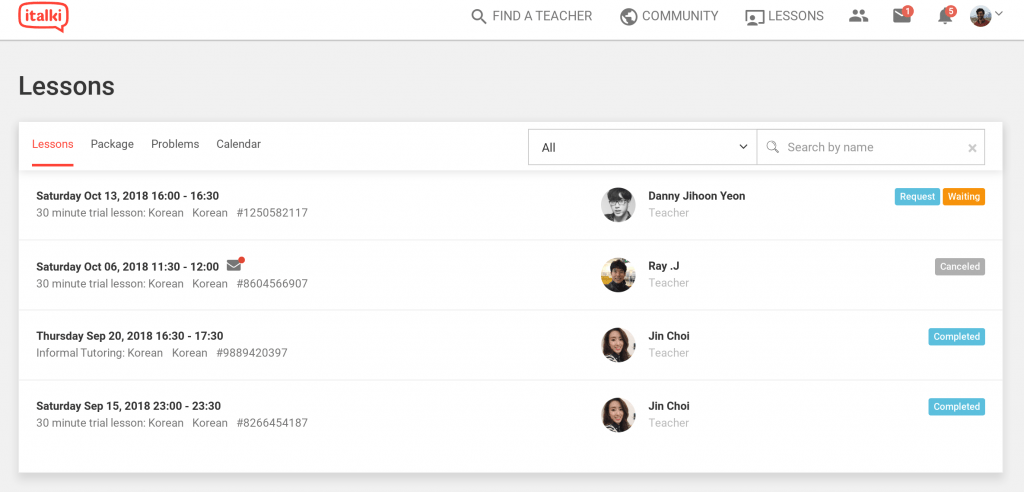Click the unread message envelope on Oct 06 lesson
1024x492 pixels.
click(x=234, y=265)
